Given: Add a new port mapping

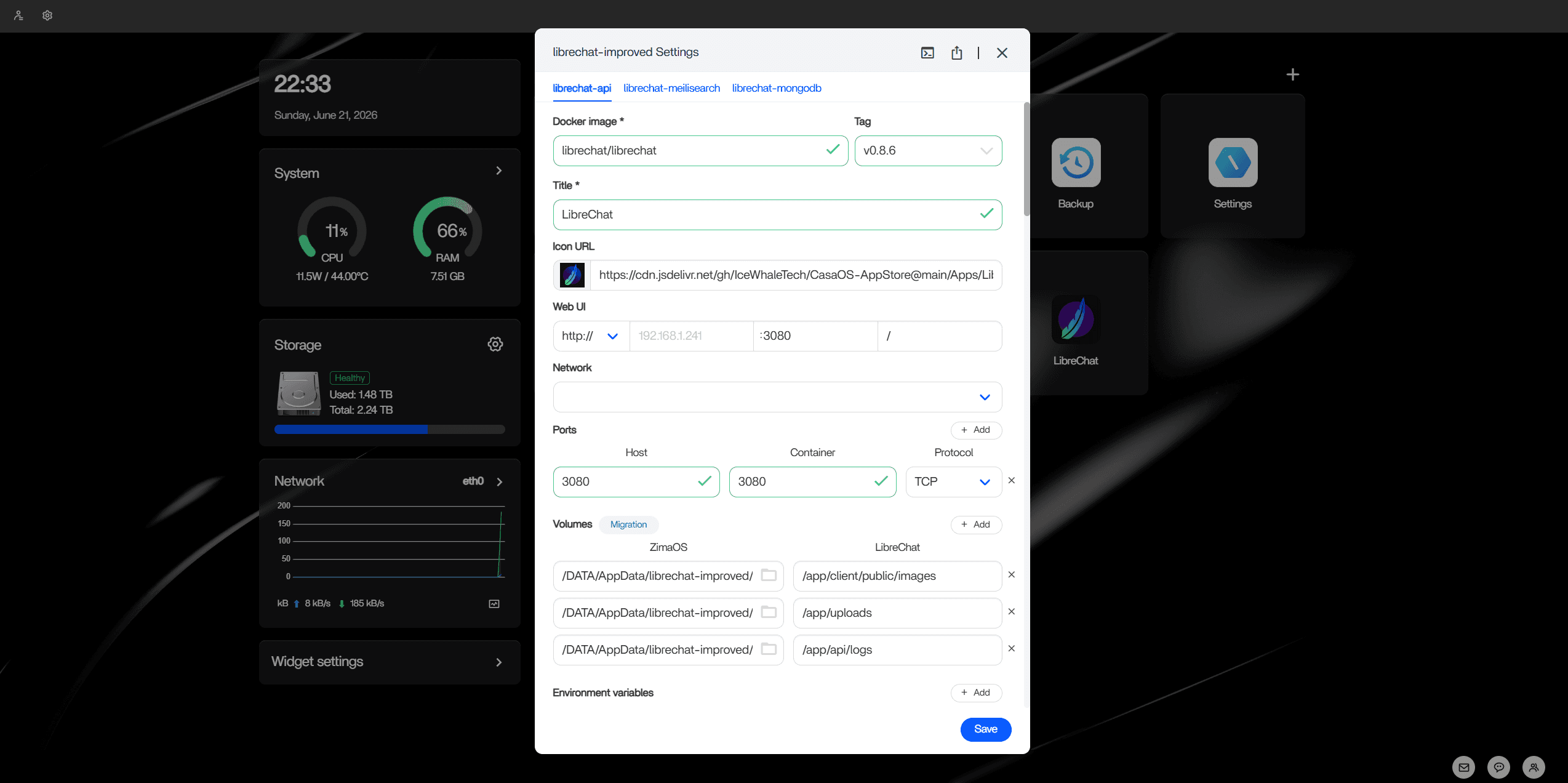Looking at the screenshot, I should coord(976,430).
